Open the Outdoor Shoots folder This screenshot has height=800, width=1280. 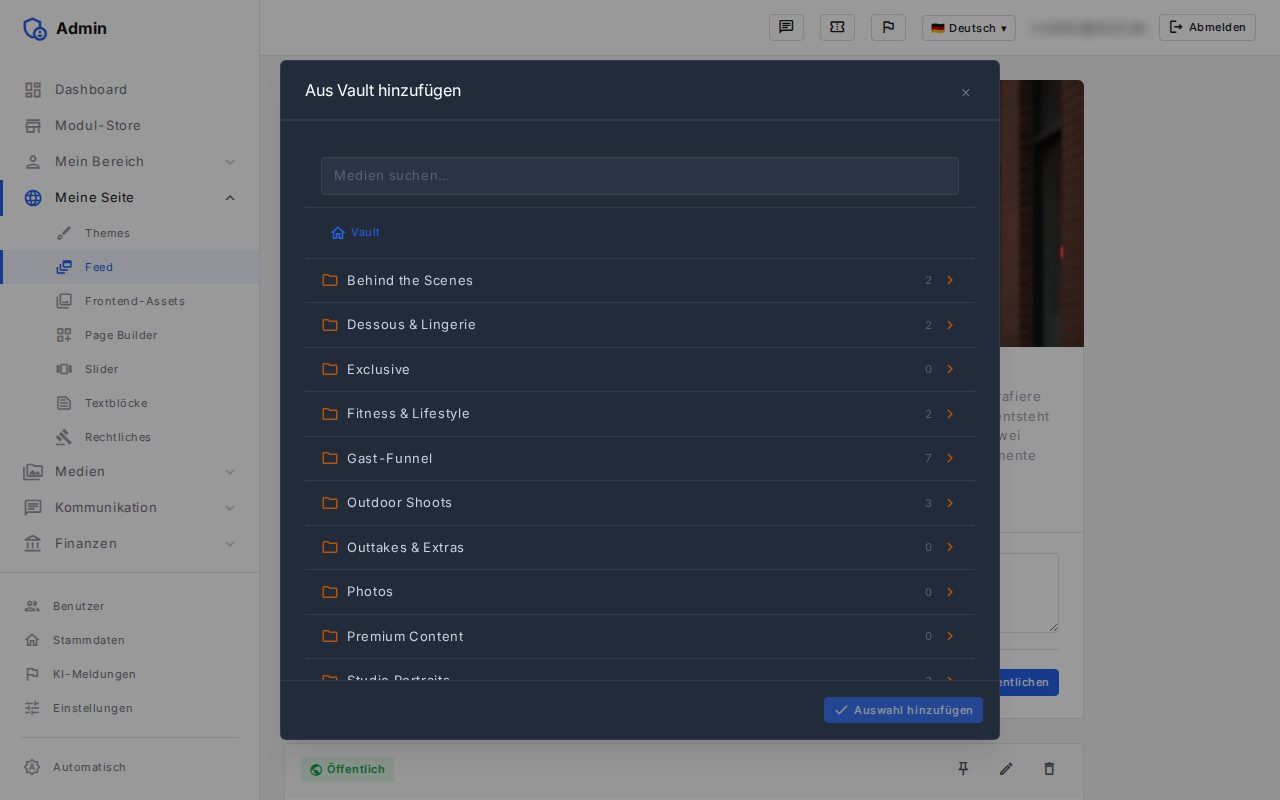[x=640, y=503]
